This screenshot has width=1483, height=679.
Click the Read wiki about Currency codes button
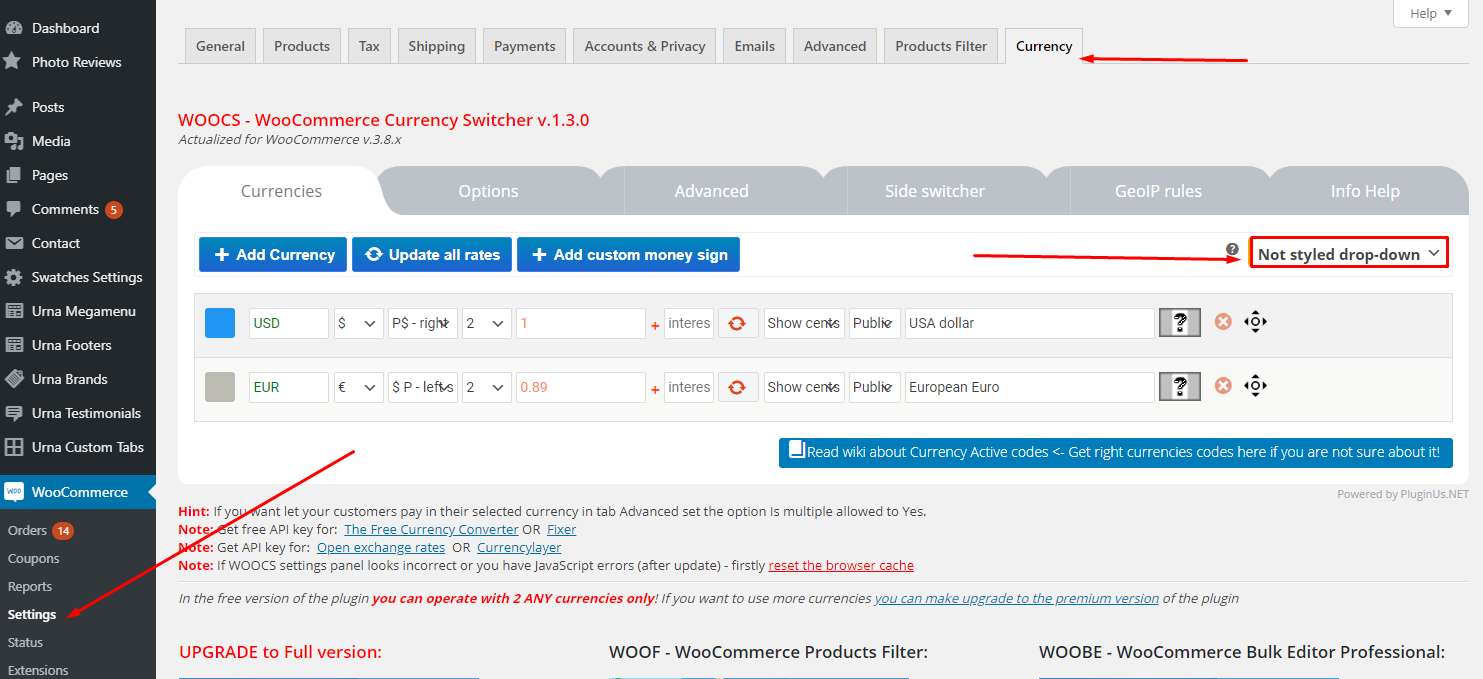(1116, 452)
